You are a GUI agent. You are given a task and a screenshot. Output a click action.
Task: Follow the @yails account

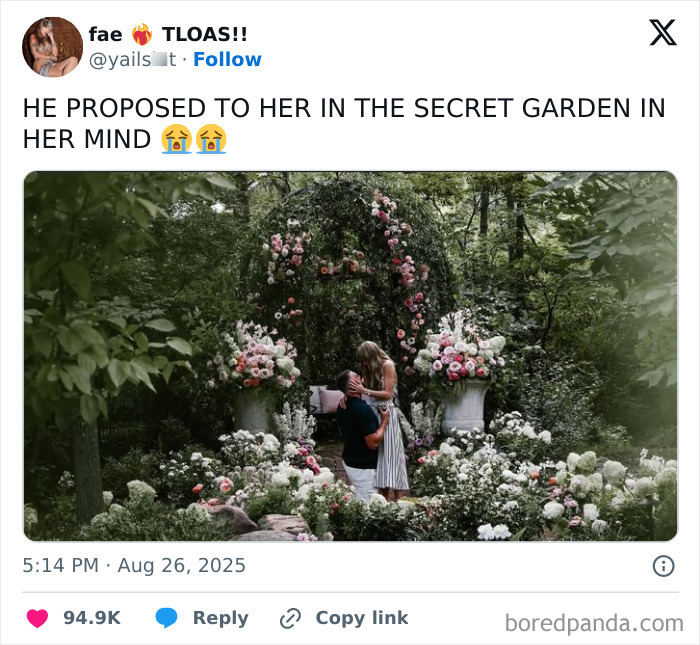pos(227,59)
